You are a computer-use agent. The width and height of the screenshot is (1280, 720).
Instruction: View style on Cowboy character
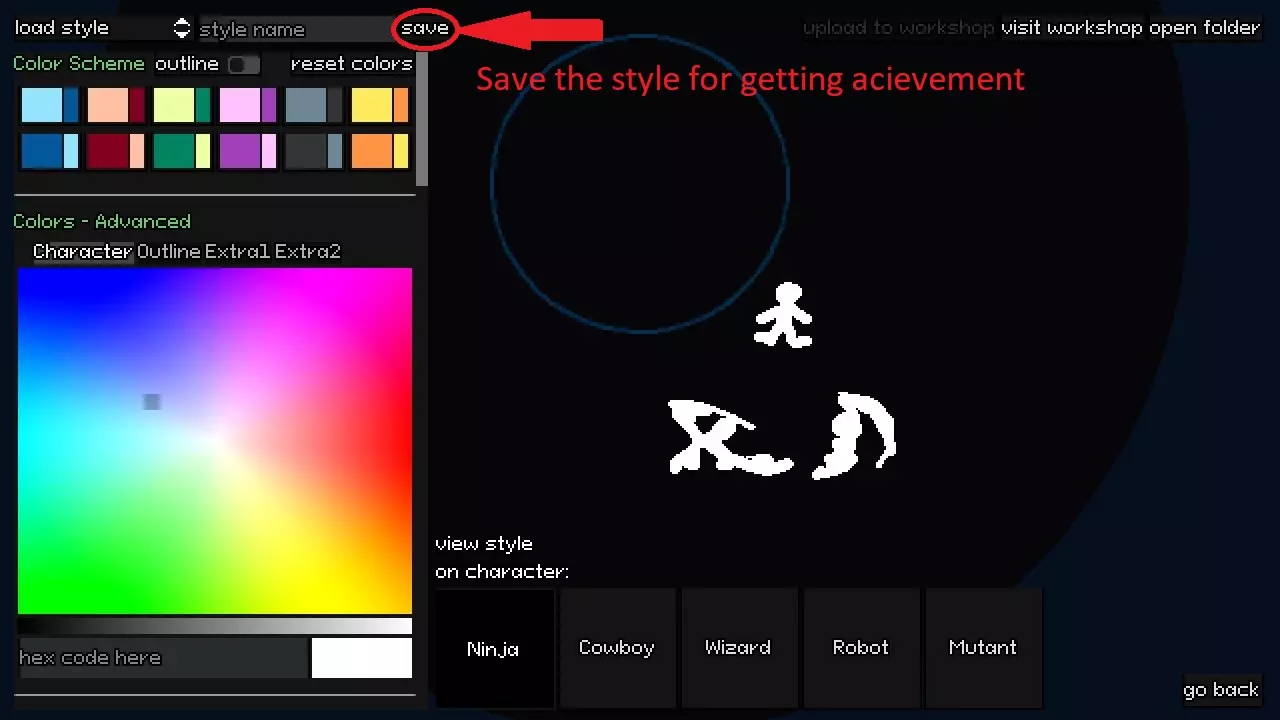click(617, 648)
